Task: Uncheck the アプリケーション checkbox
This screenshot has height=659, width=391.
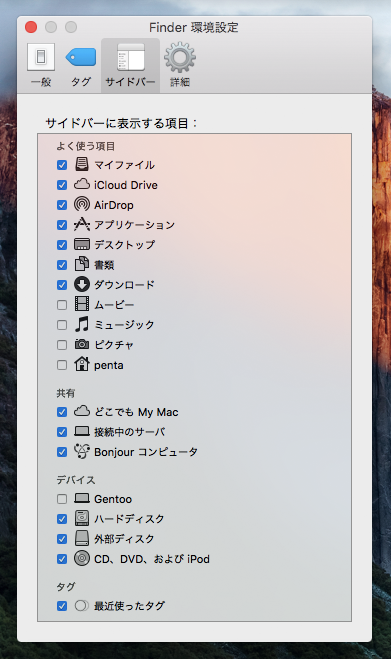Action: click(62, 225)
